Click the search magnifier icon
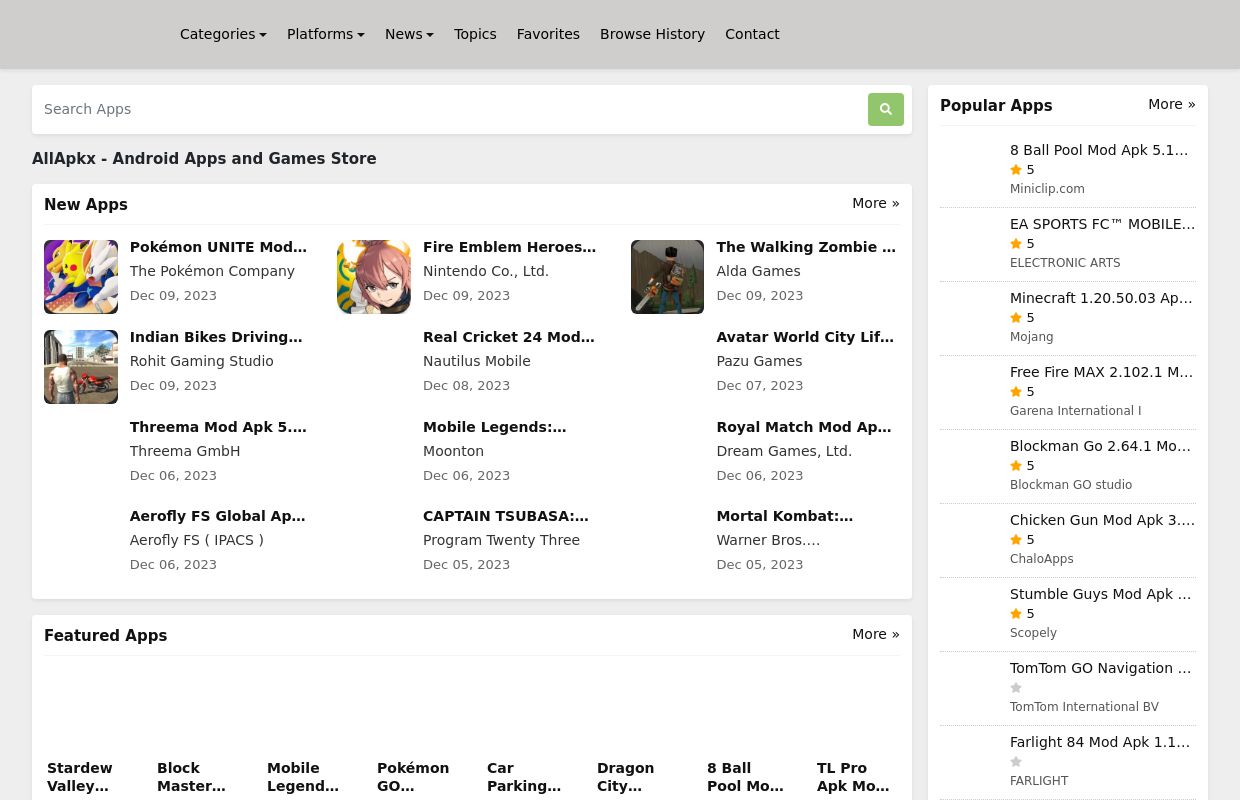Viewport: 1240px width, 800px height. tap(885, 109)
